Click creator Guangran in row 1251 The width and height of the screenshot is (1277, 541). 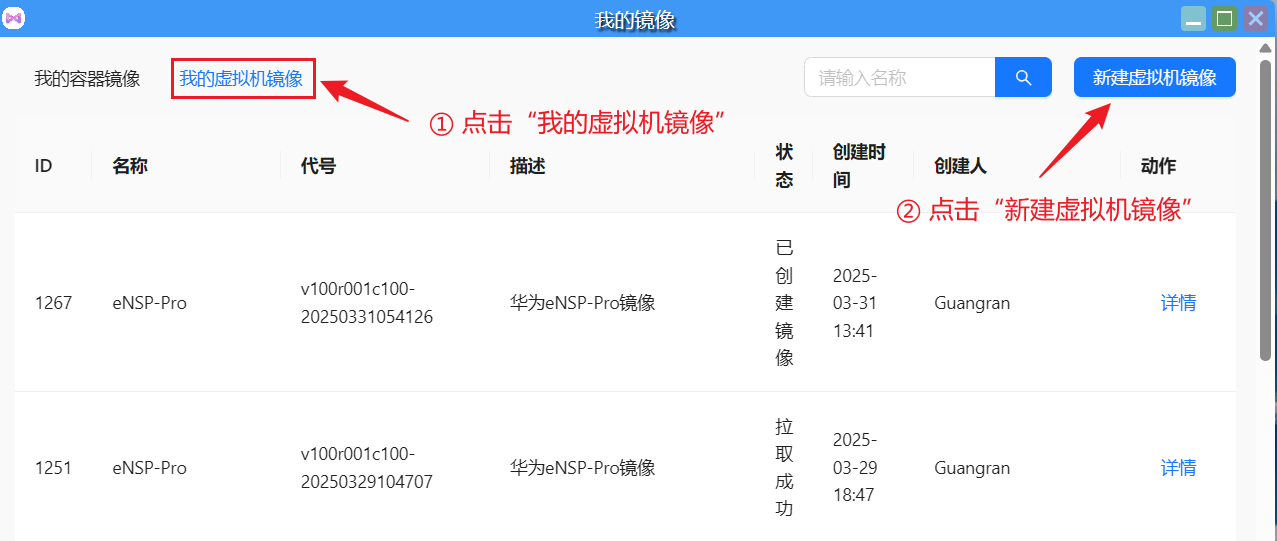(x=972, y=468)
